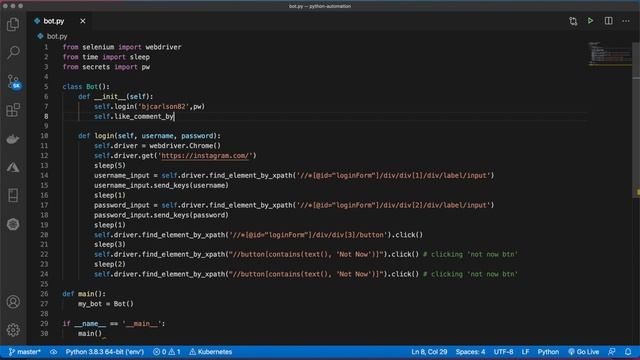The image size is (640, 360).
Task: Select Python language mode
Action: coord(548,352)
